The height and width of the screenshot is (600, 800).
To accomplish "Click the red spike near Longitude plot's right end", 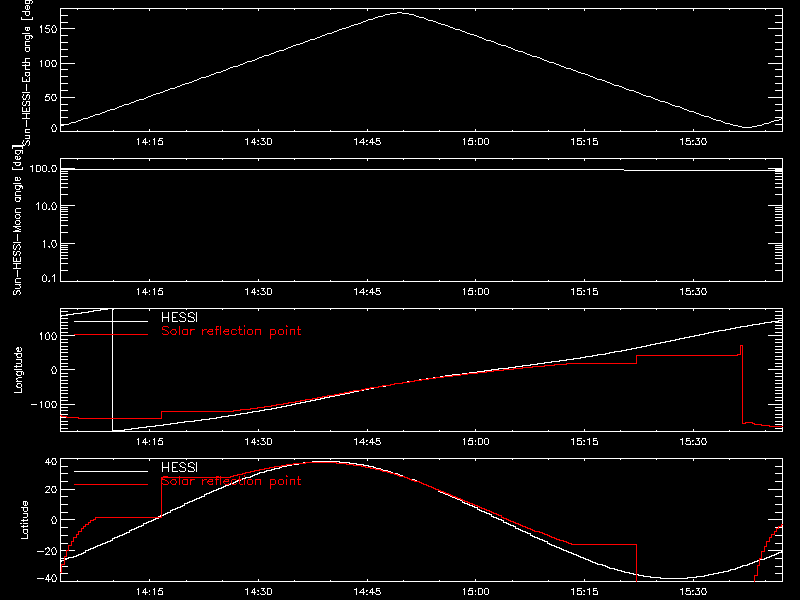I will pyautogui.click(x=741, y=349).
